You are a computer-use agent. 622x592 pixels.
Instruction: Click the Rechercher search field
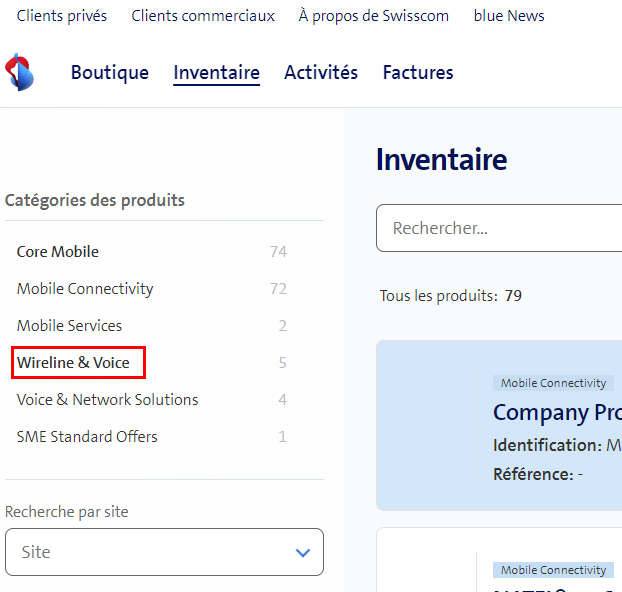[500, 229]
